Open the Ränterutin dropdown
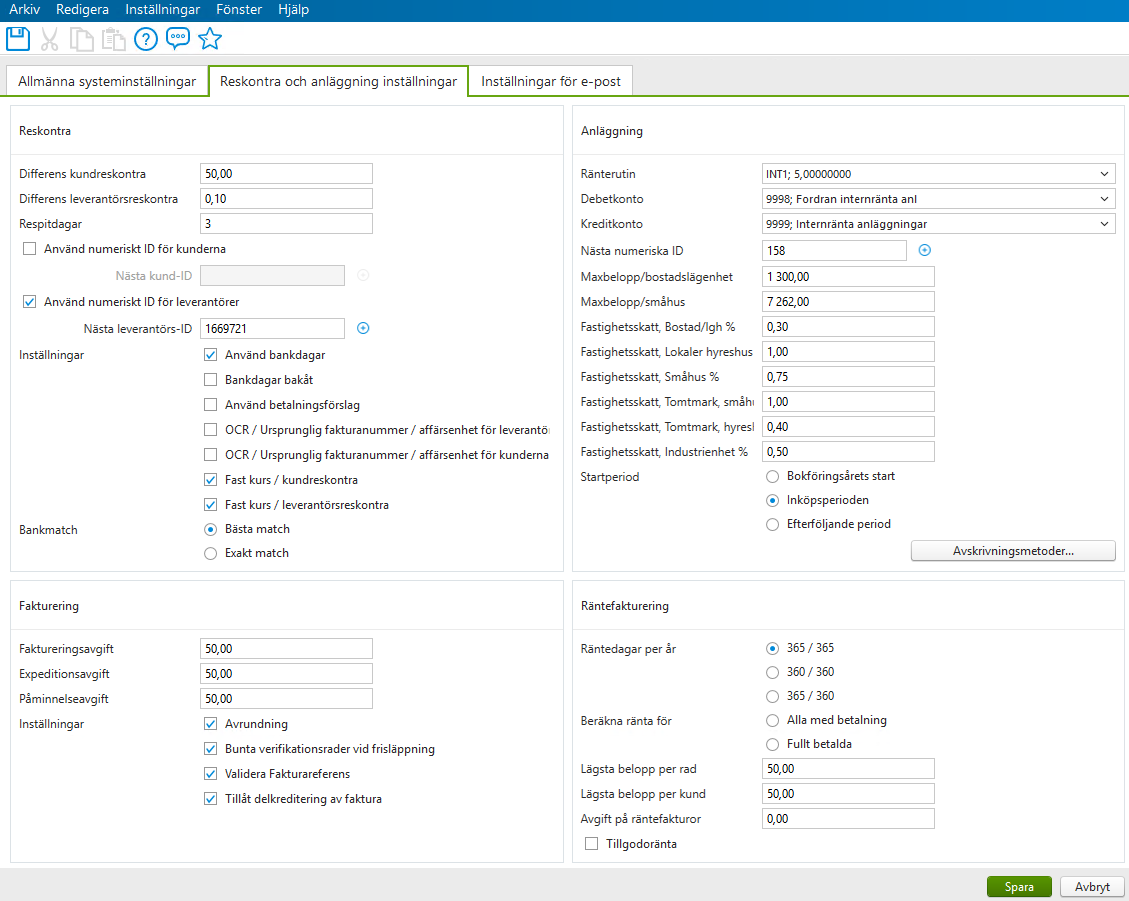1129x901 pixels. point(1106,173)
